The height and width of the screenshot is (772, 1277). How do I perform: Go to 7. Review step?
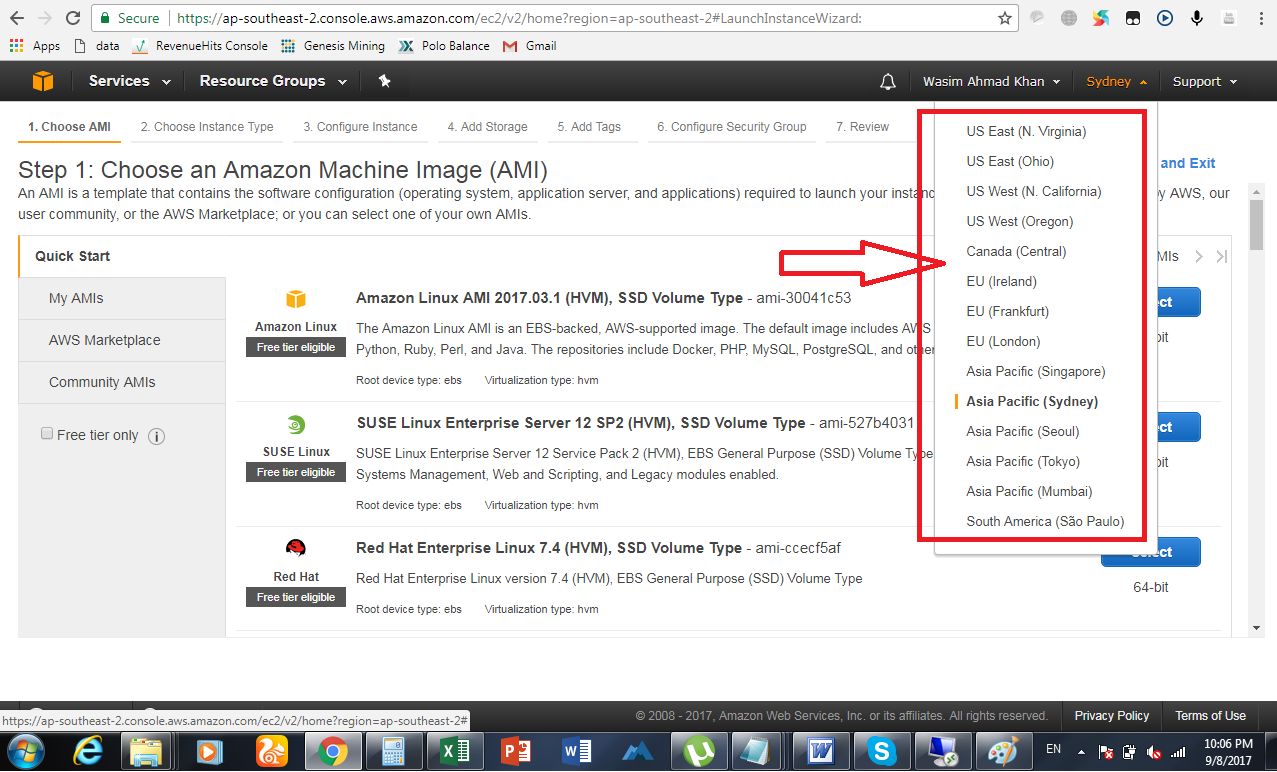862,127
